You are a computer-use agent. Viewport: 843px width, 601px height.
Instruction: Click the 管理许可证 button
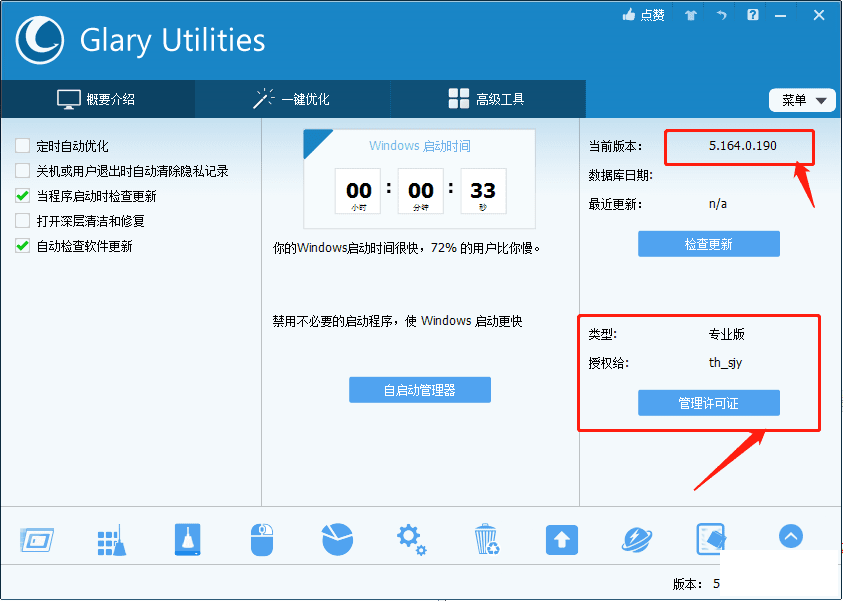709,403
